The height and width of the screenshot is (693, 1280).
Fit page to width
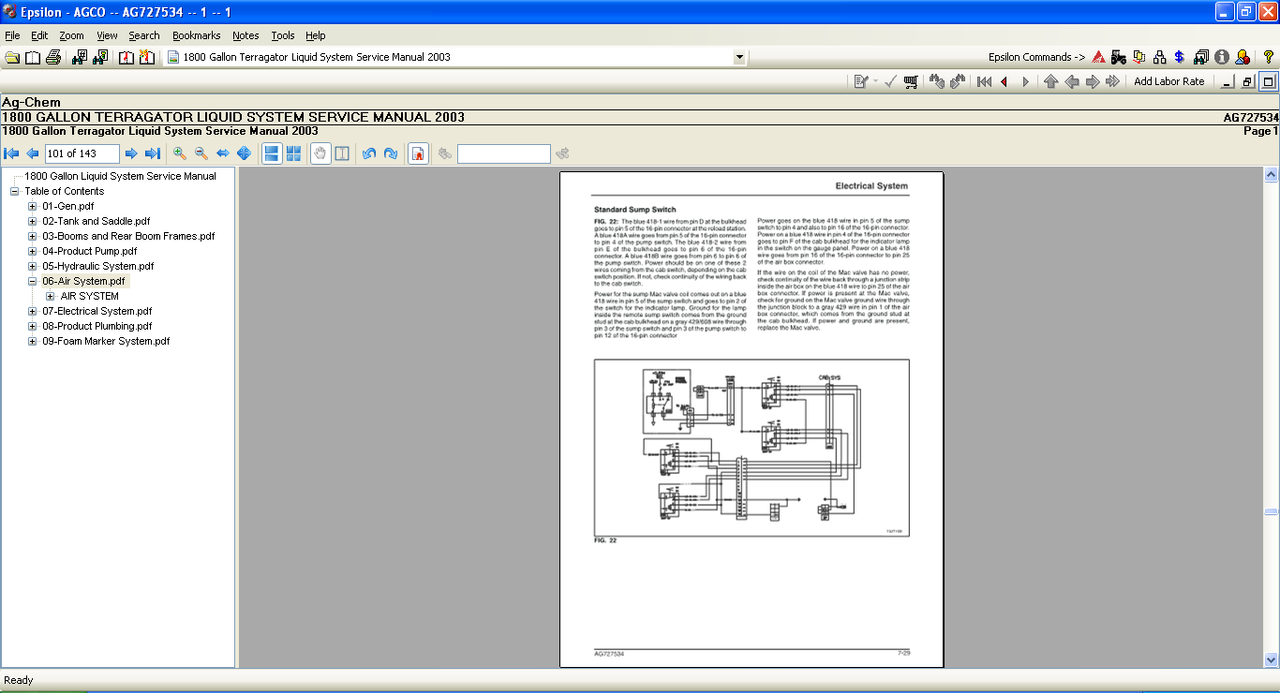coord(222,153)
